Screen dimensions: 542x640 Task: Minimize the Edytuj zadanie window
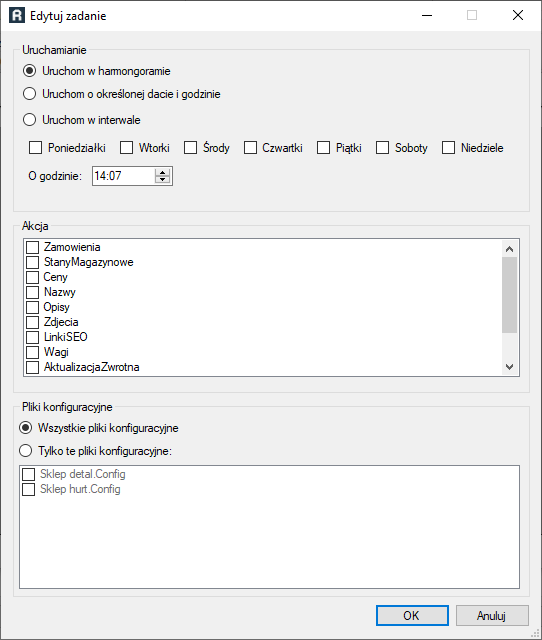(427, 16)
